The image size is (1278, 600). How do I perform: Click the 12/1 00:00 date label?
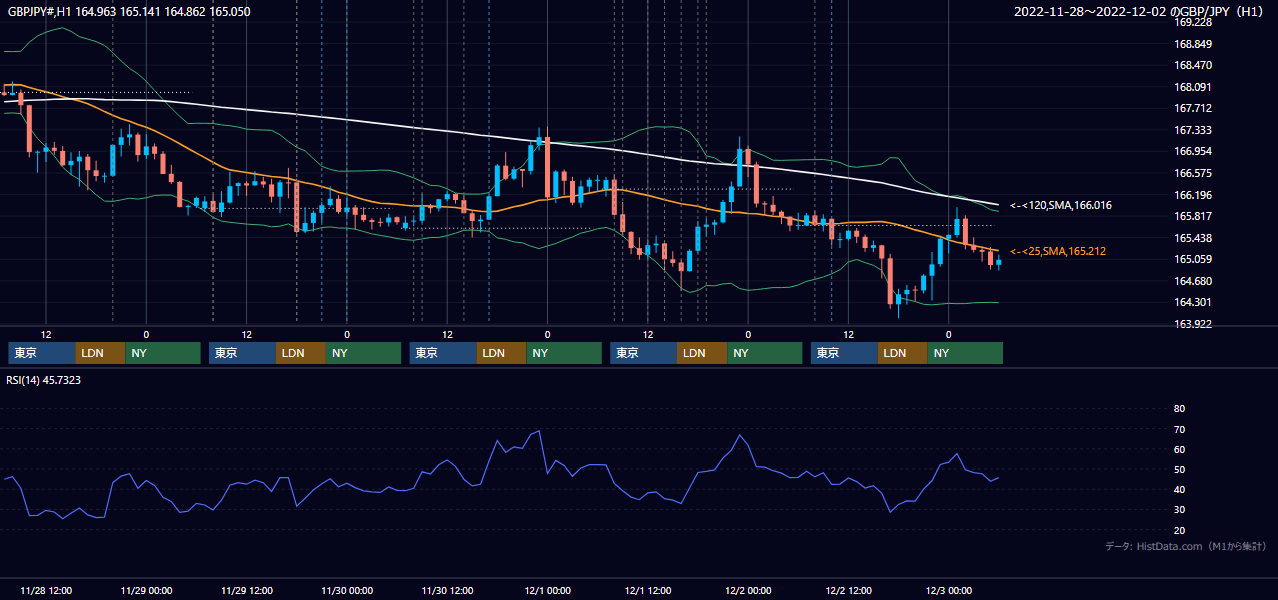click(x=547, y=590)
